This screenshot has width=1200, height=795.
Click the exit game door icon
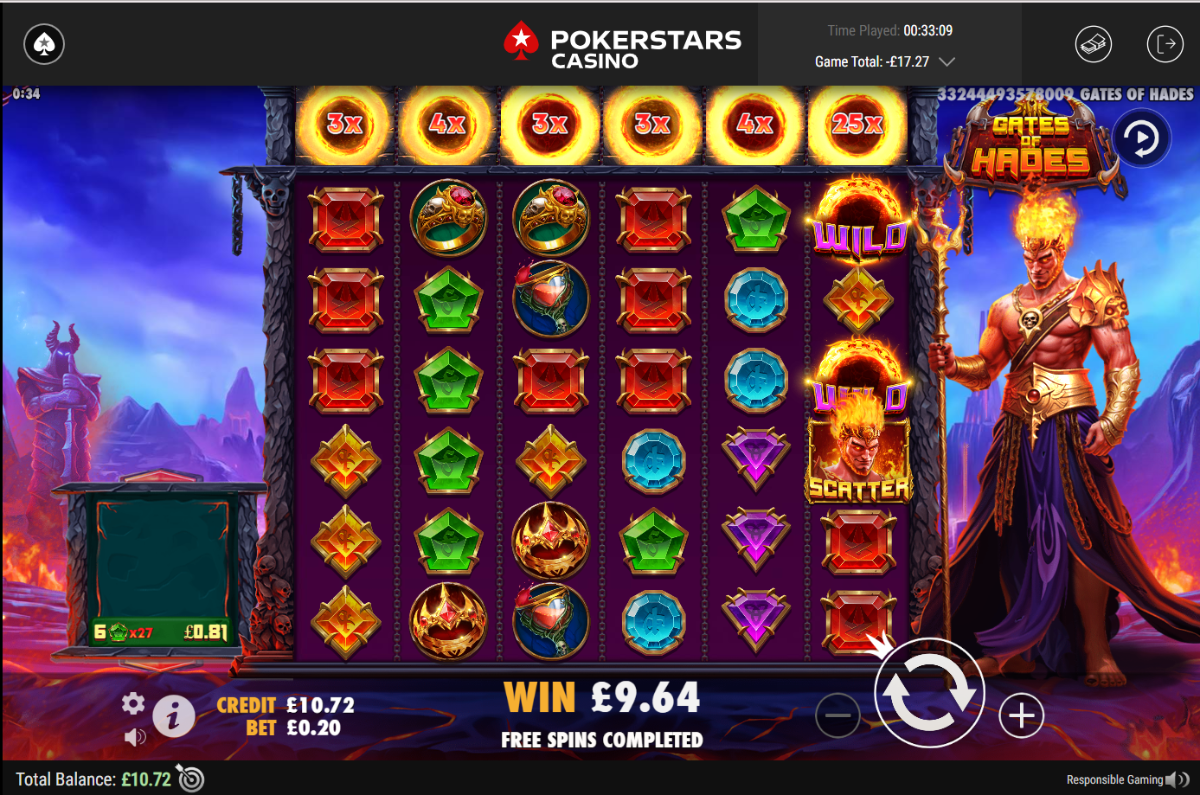click(1164, 44)
